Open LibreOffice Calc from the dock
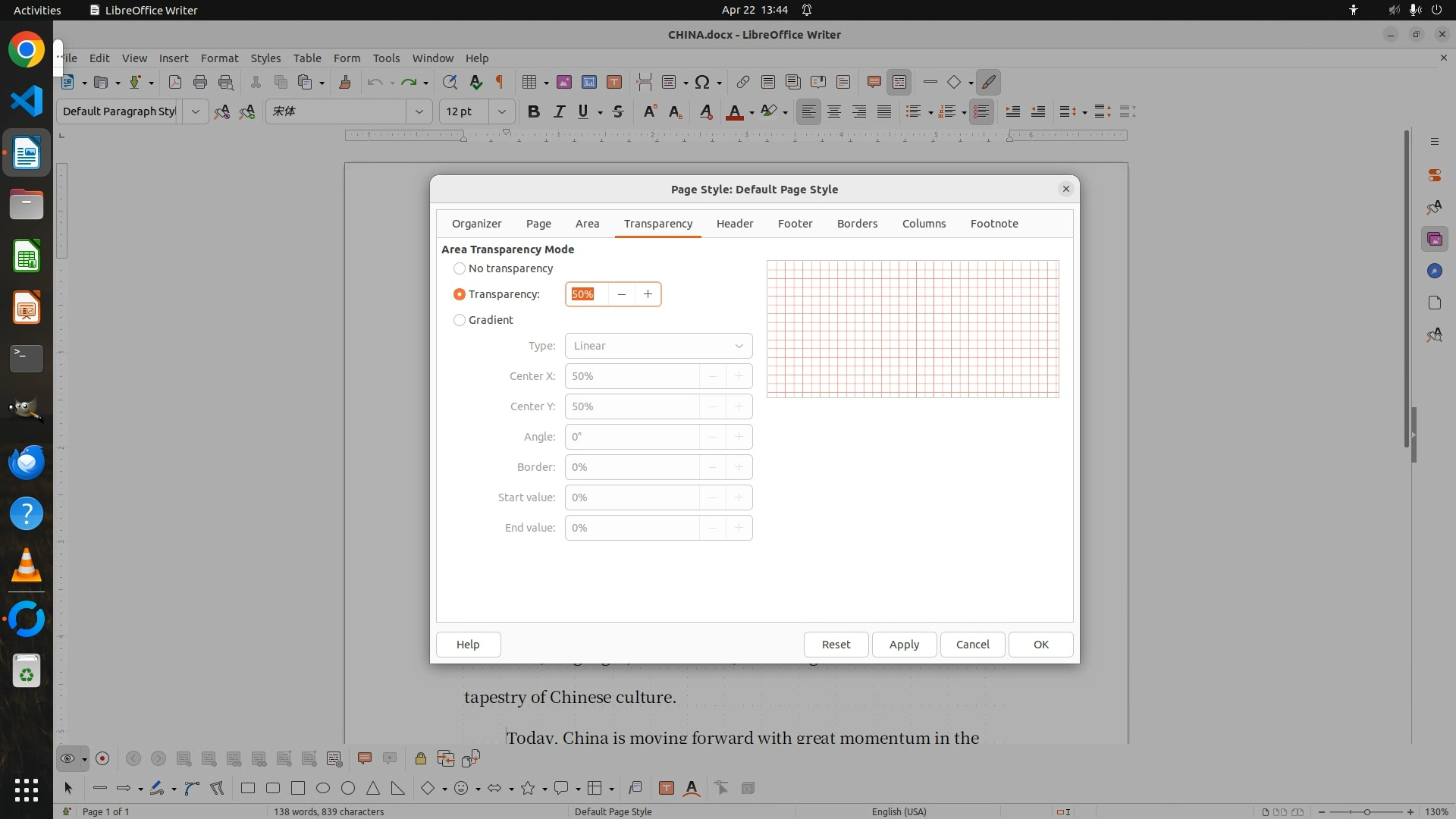 (27, 256)
